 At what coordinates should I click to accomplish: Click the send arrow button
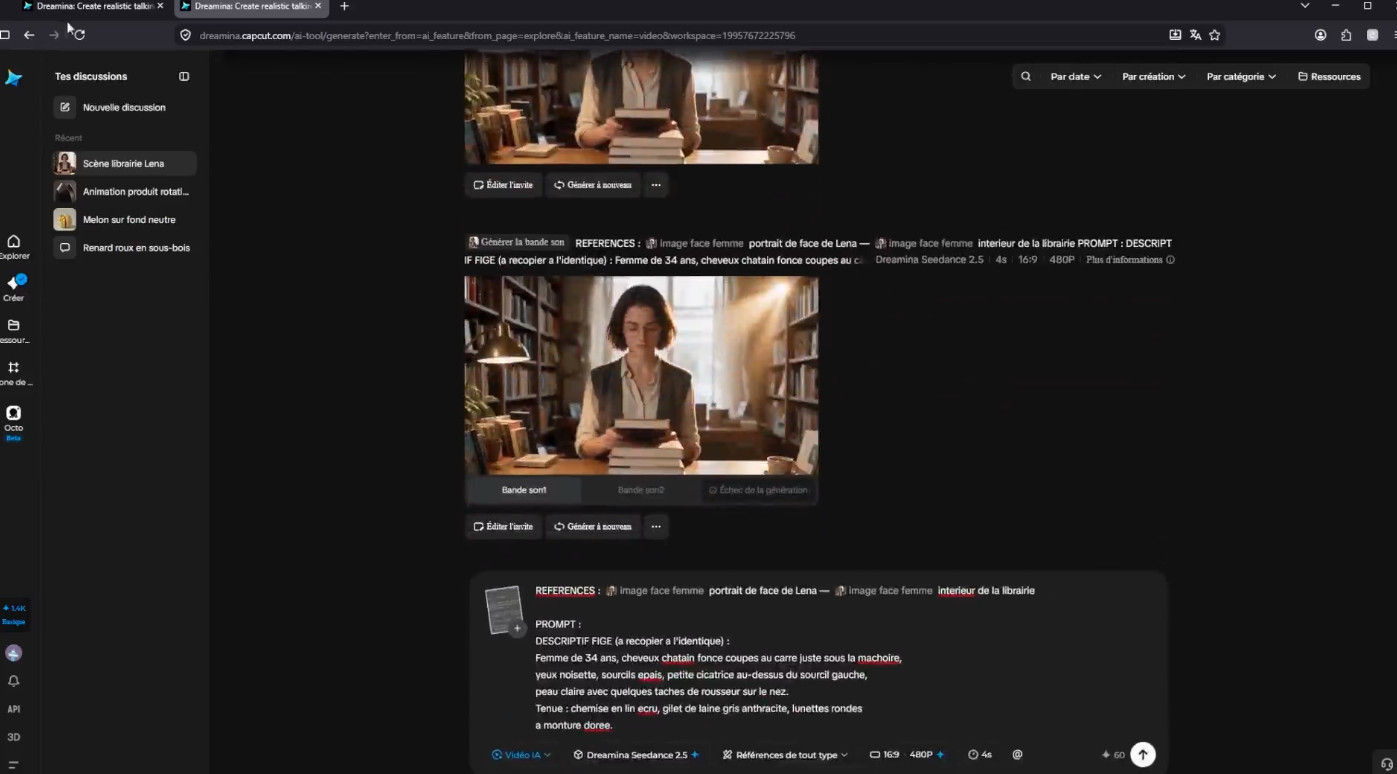(x=1142, y=755)
